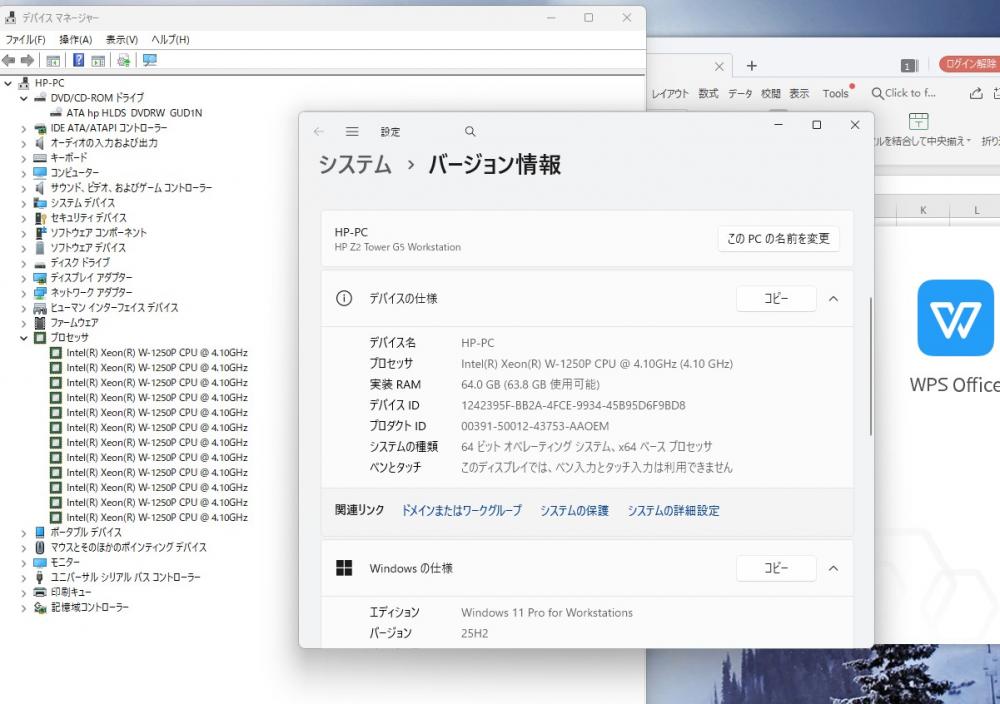Viewport: 1000px width, 704px height.
Task: Toggle the console tree pane toolbar icon
Action: tap(53, 61)
